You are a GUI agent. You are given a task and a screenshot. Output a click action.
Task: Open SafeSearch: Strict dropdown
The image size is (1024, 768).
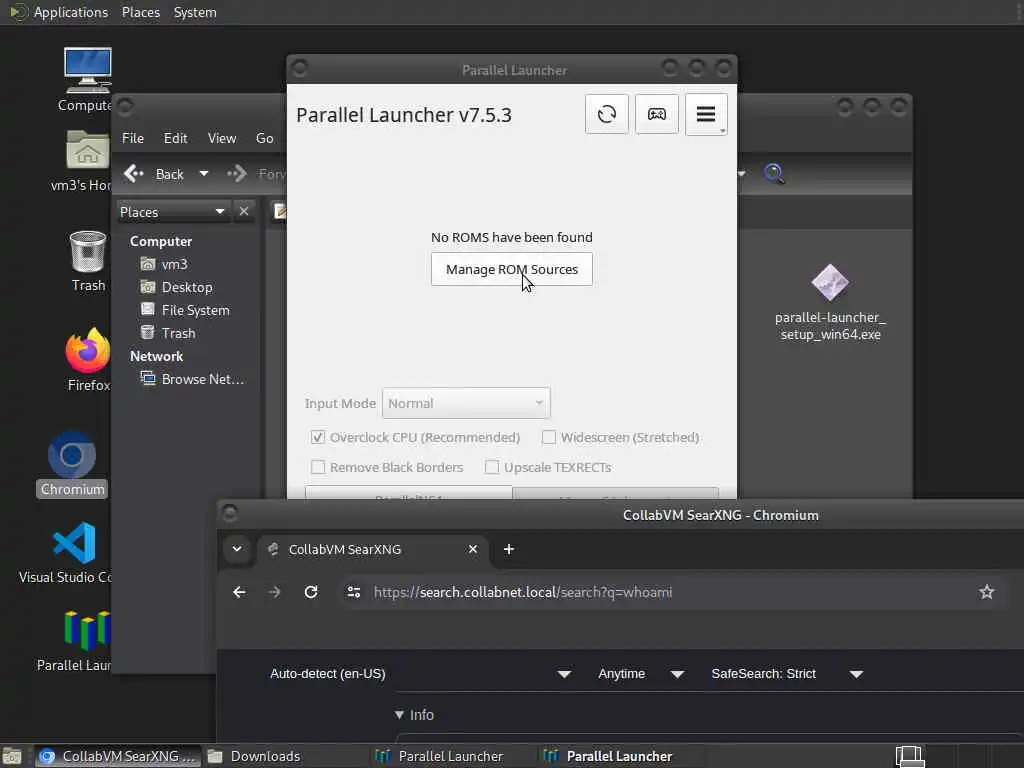pyautogui.click(x=787, y=673)
